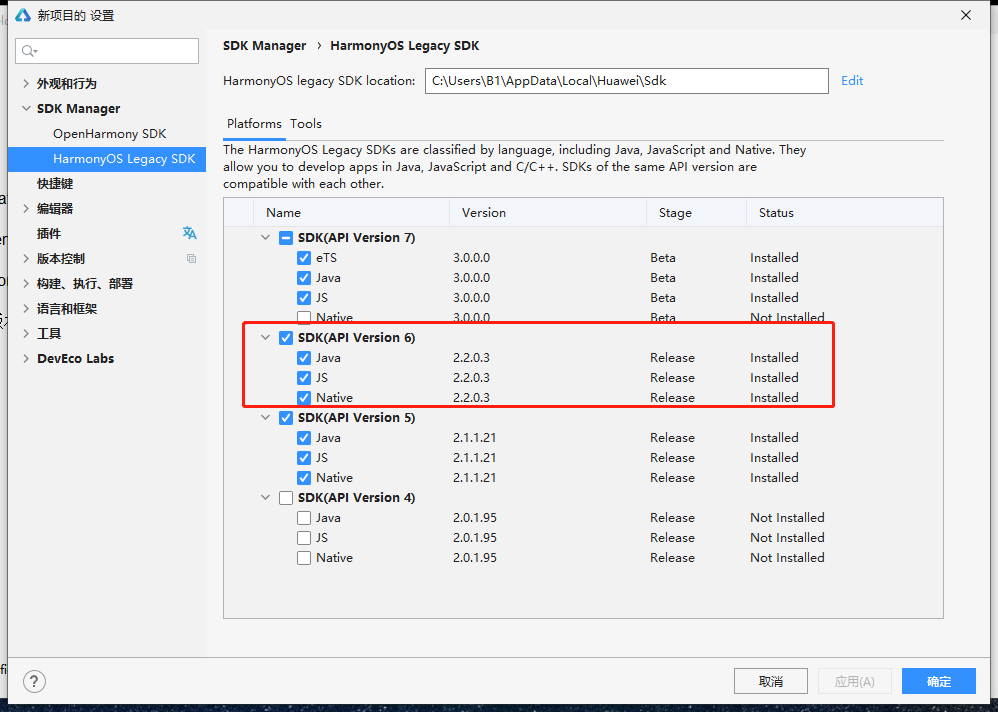Check SDK(API Version 4) group checkbox
The width and height of the screenshot is (998, 712).
coord(286,498)
